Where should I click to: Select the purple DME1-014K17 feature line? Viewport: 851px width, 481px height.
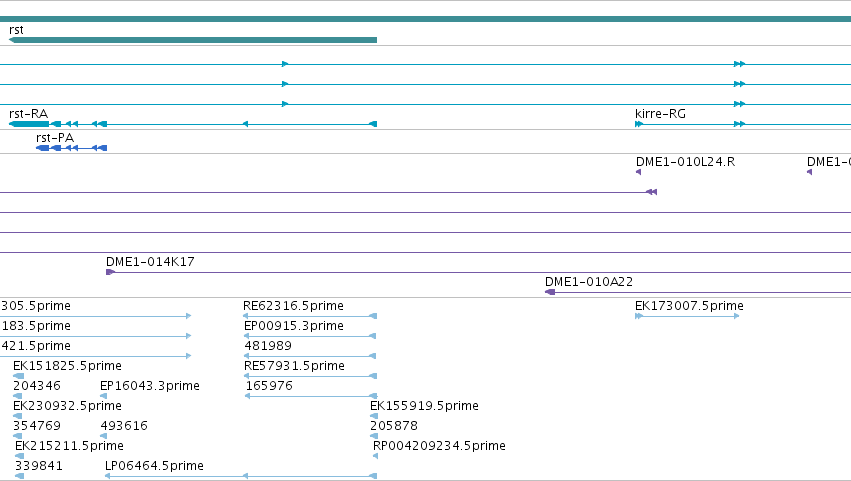[x=478, y=272]
